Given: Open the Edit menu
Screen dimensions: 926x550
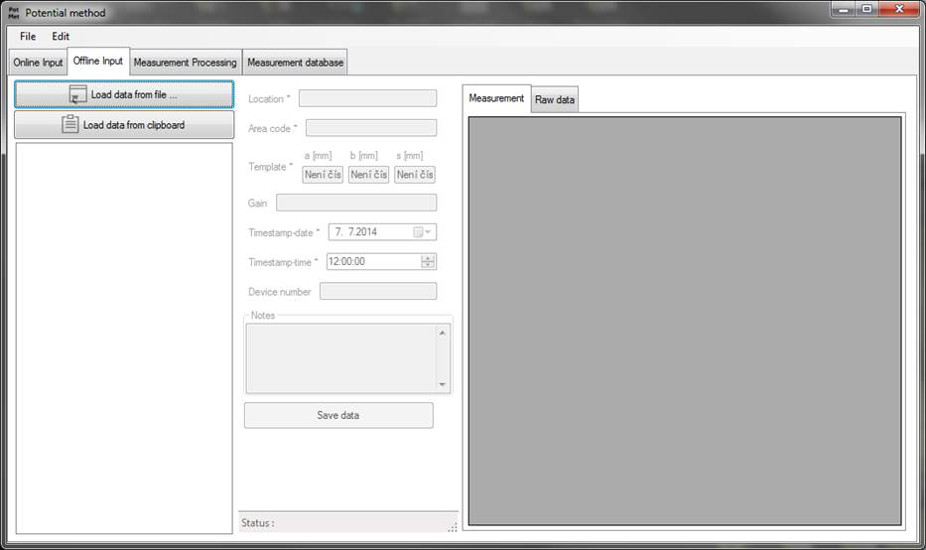Looking at the screenshot, I should pos(61,36).
